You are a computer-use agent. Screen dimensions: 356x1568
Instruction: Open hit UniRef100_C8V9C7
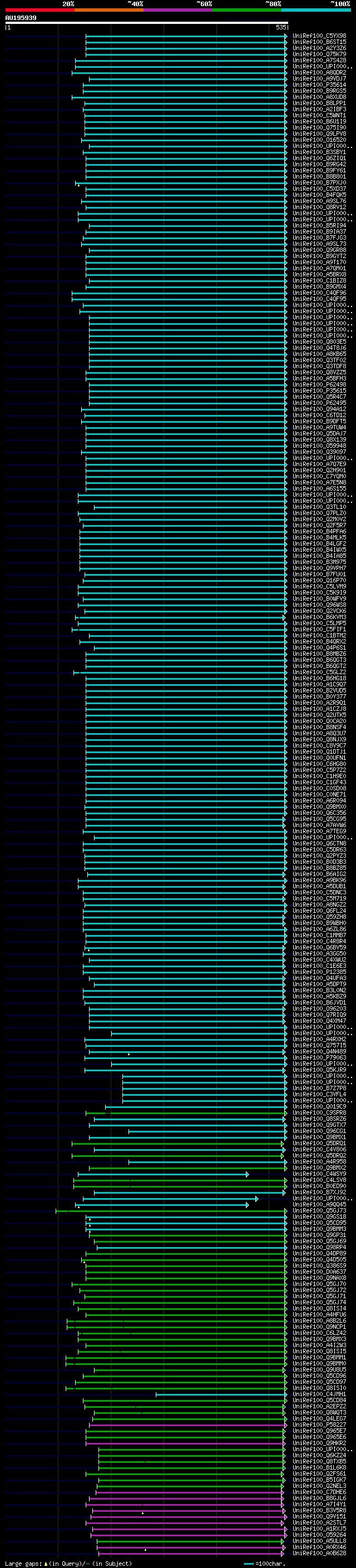click(x=319, y=746)
